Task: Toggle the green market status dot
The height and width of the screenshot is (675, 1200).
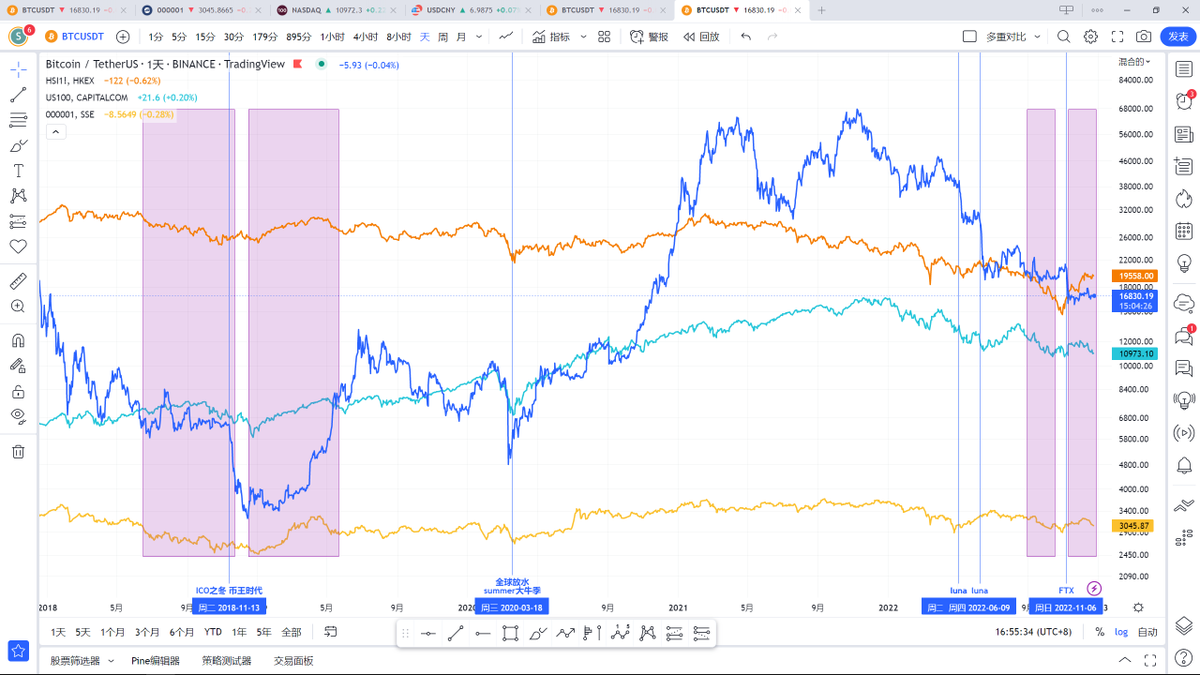Action: pyautogui.click(x=320, y=64)
